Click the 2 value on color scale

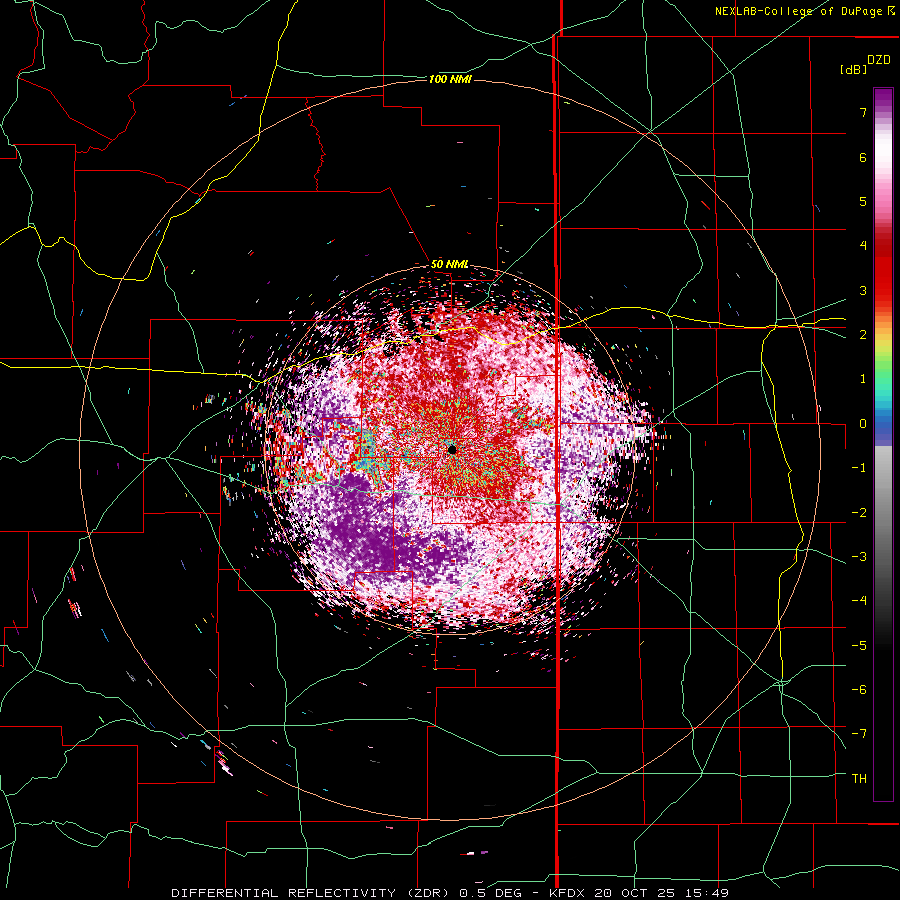click(x=863, y=335)
